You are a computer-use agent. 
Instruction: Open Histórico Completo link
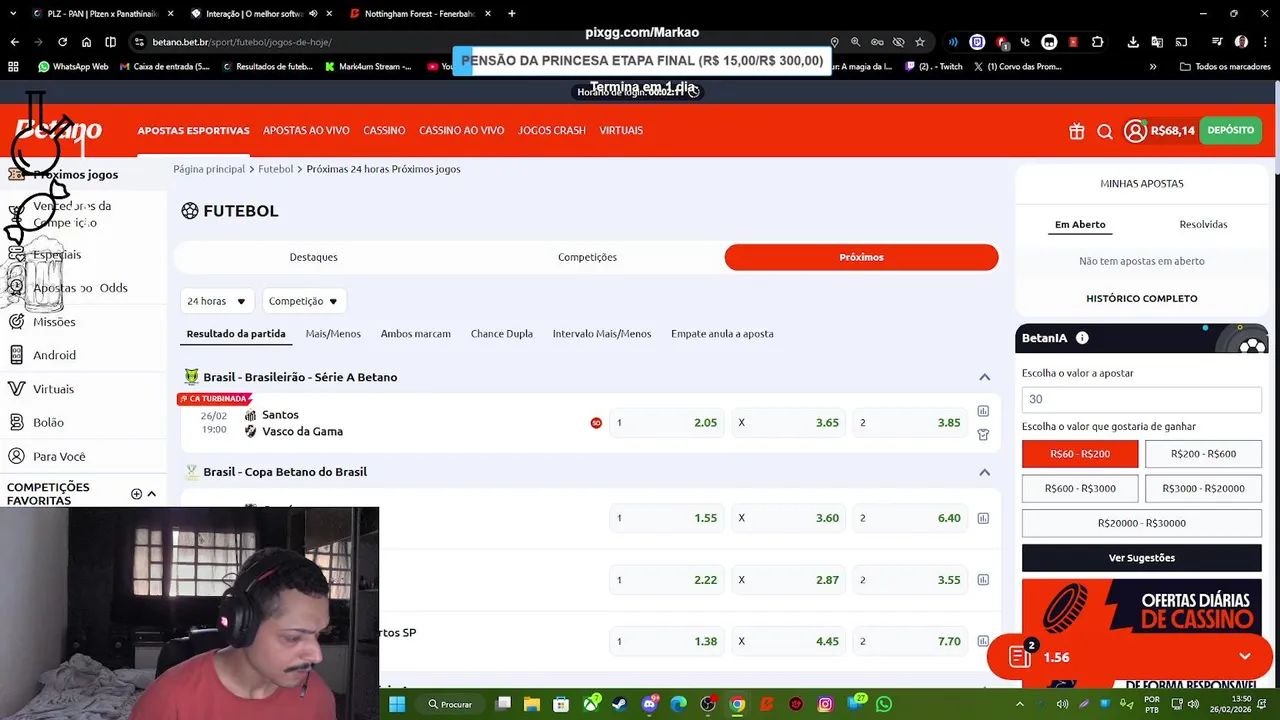[x=1142, y=299]
